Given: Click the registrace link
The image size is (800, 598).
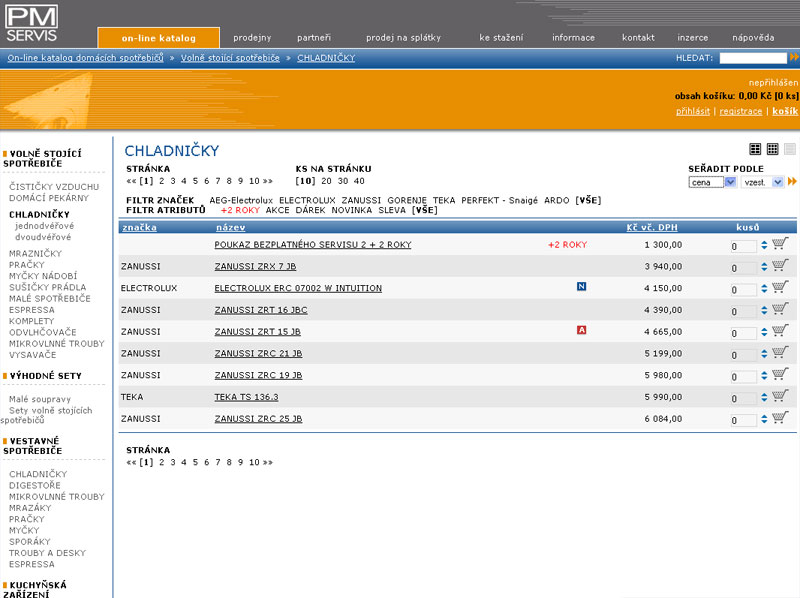Looking at the screenshot, I should click(x=741, y=111).
